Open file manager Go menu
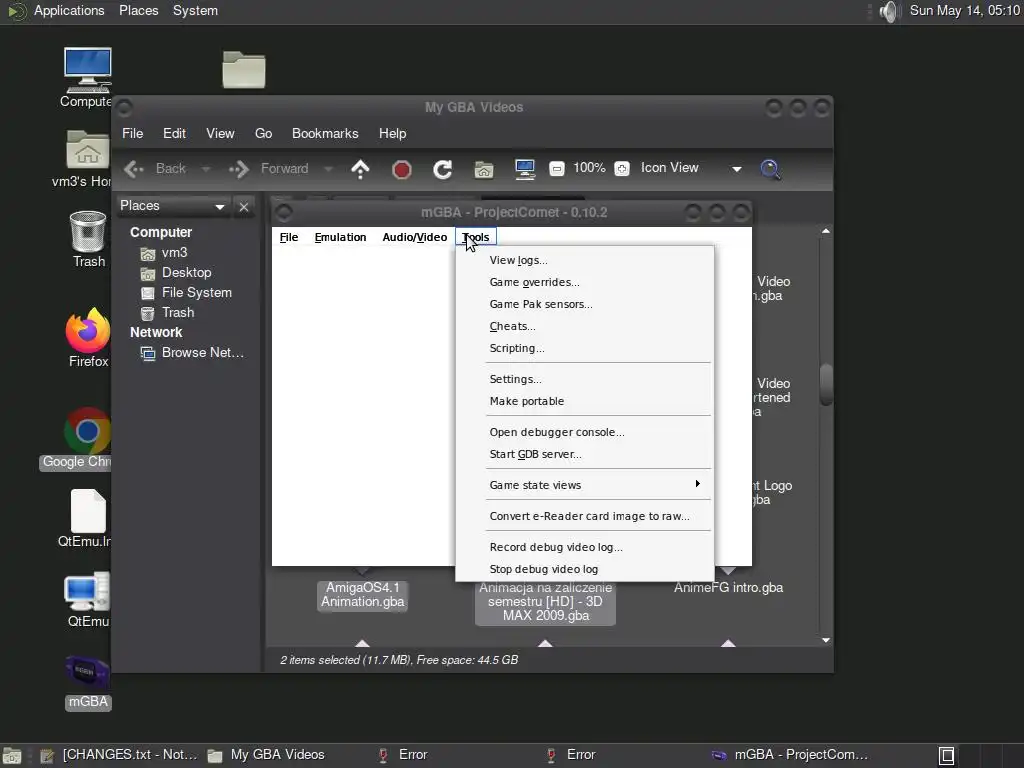 point(263,133)
